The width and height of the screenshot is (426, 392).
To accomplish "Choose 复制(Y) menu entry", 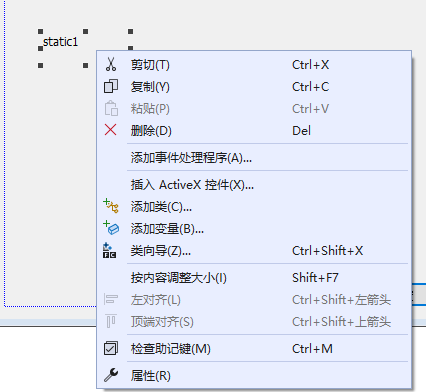I will coord(254,87).
